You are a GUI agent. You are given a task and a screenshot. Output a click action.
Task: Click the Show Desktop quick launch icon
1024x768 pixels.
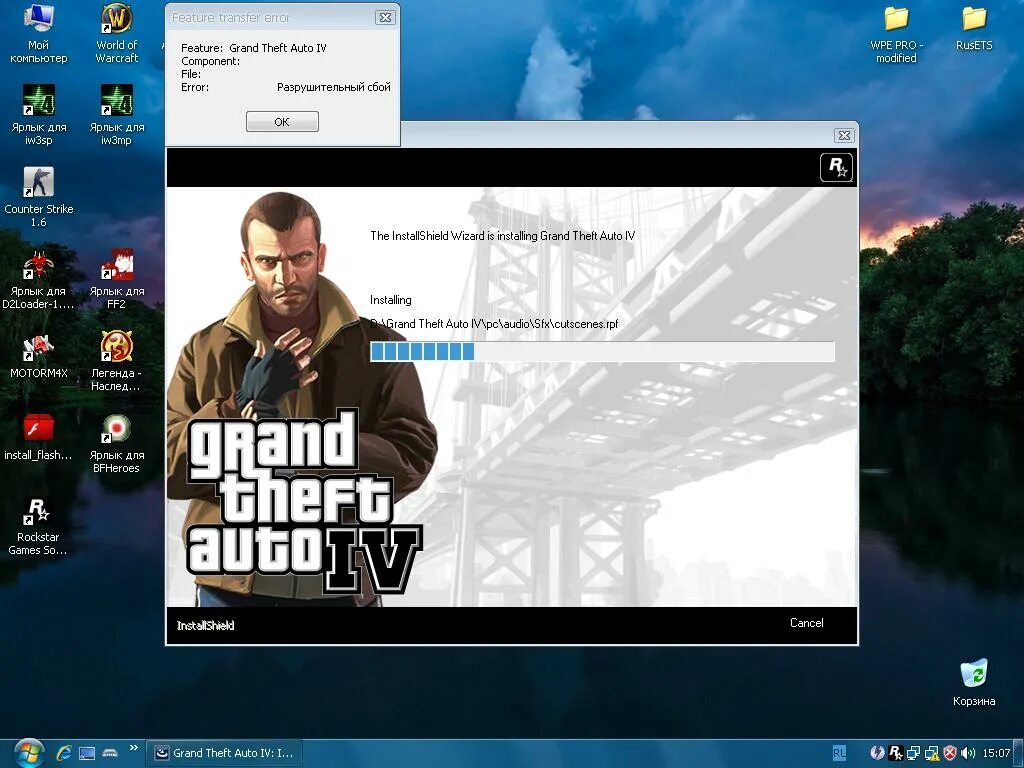(87, 753)
